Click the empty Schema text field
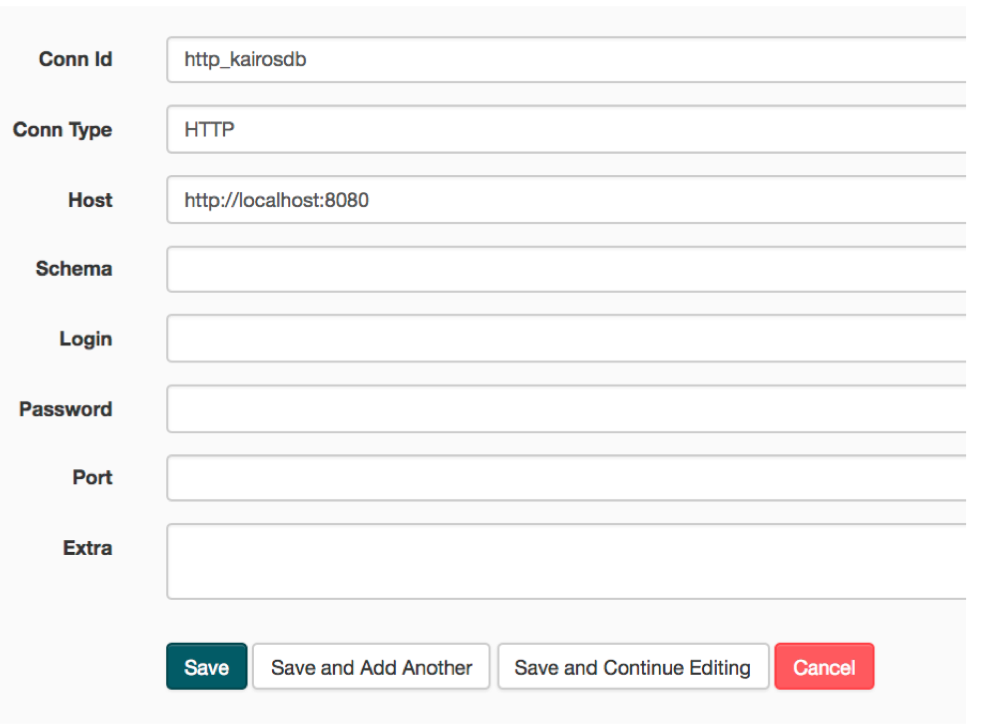The height and width of the screenshot is (725, 992). 565,269
